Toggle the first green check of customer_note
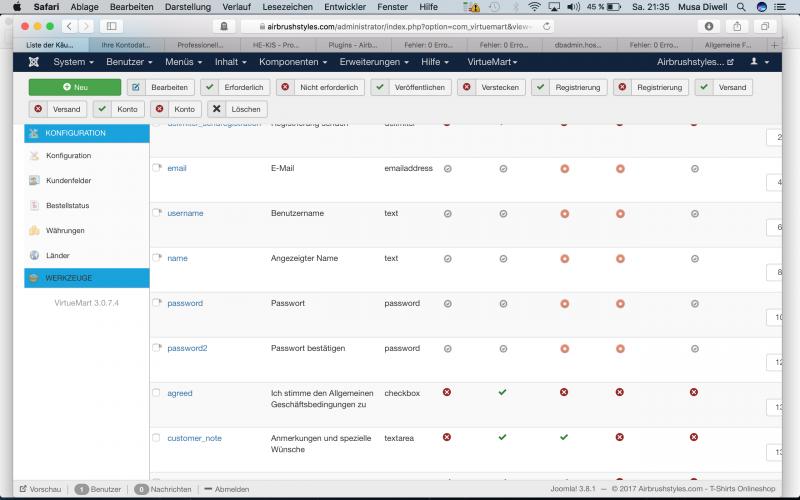Image resolution: width=800 pixels, height=500 pixels. tap(502, 437)
